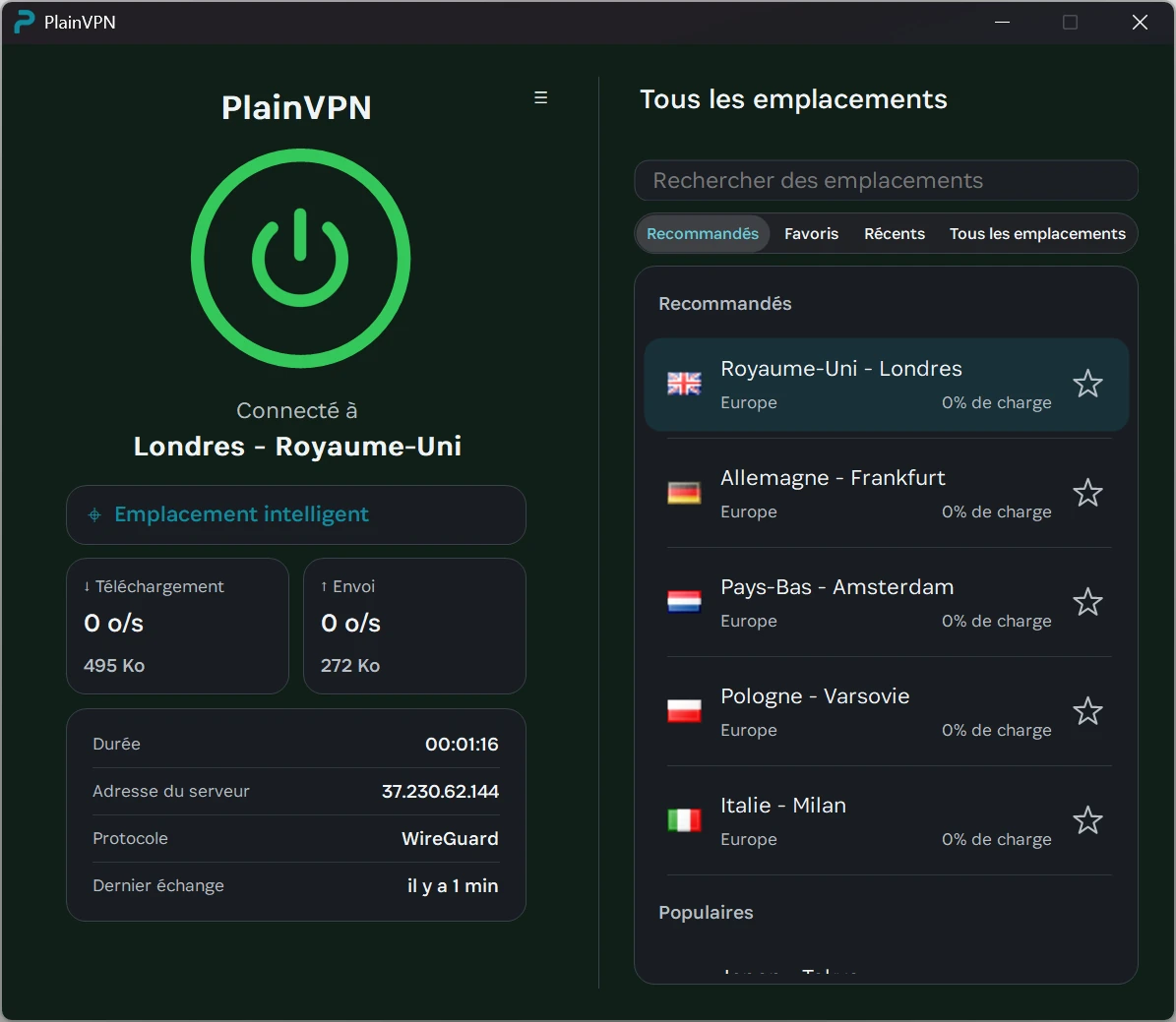Click the Téléchargement stats card
The image size is (1176, 1022).
178,627
